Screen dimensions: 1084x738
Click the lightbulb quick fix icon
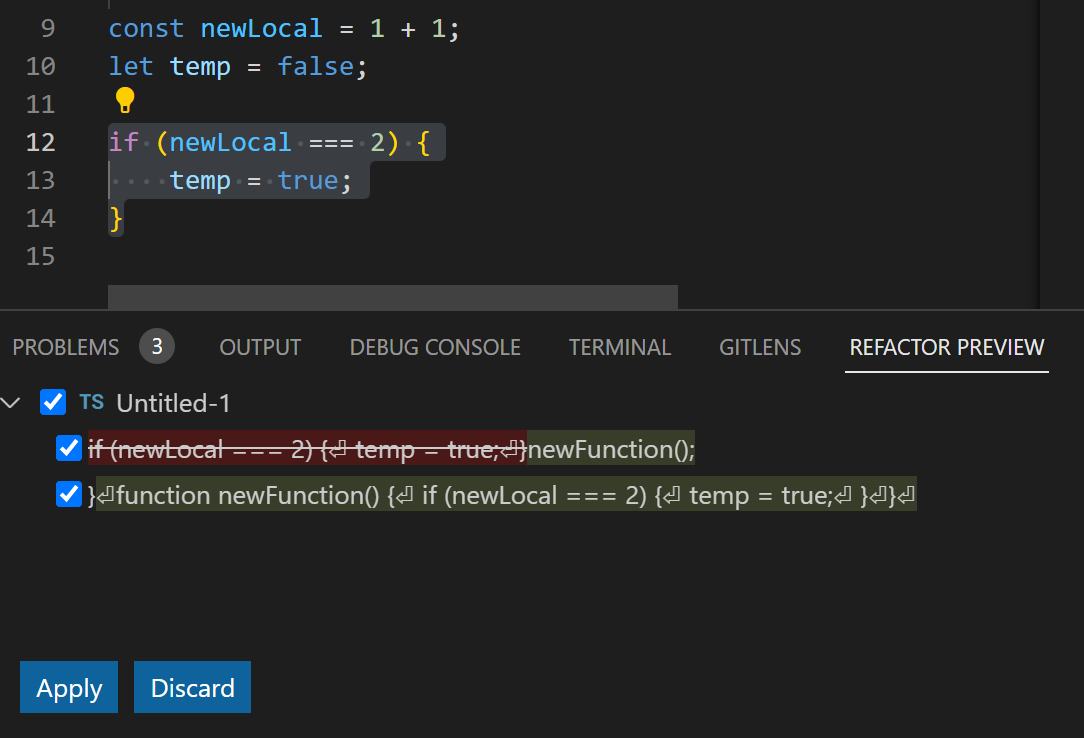click(124, 99)
